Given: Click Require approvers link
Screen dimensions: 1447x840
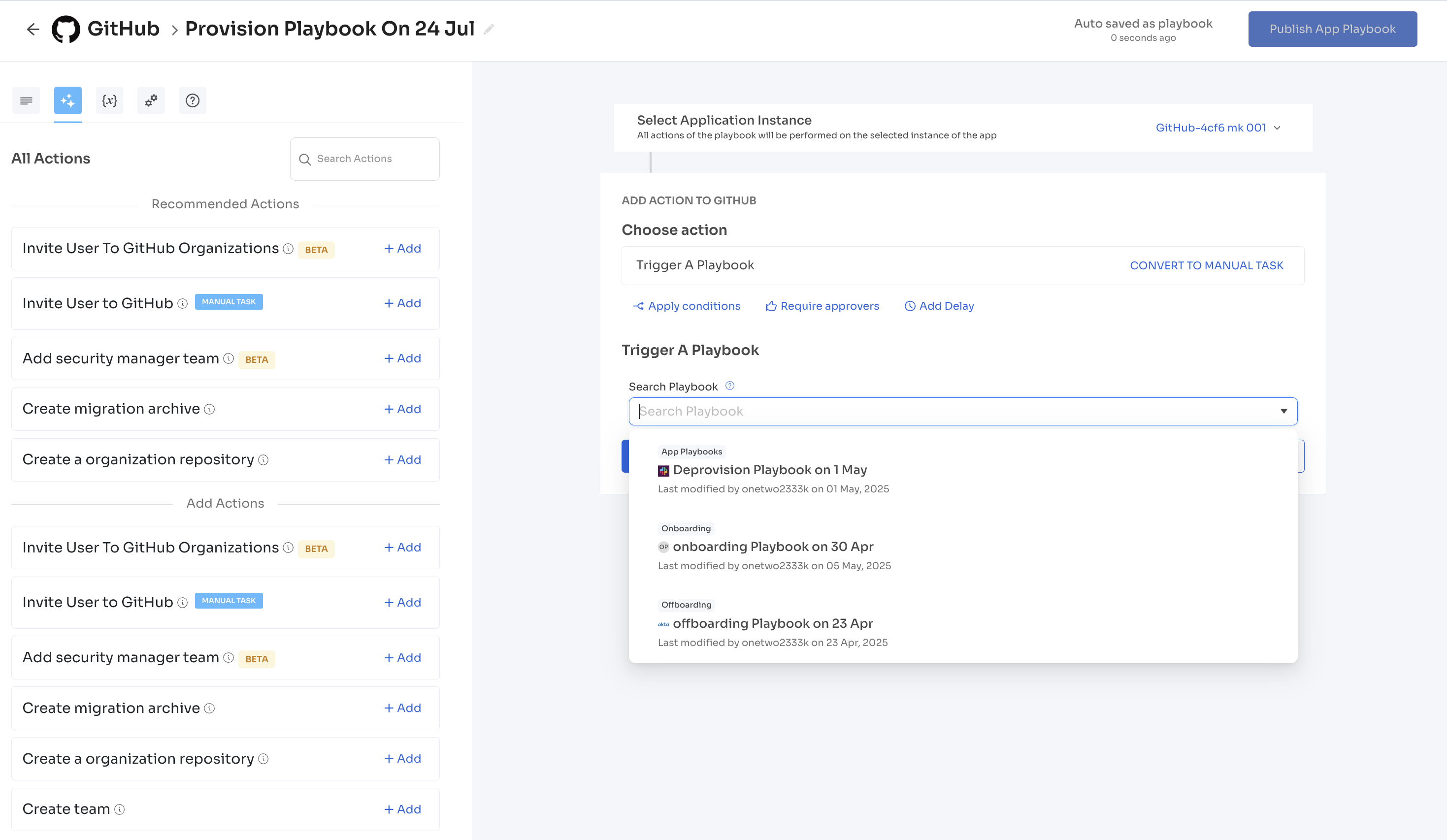Looking at the screenshot, I should 822,306.
